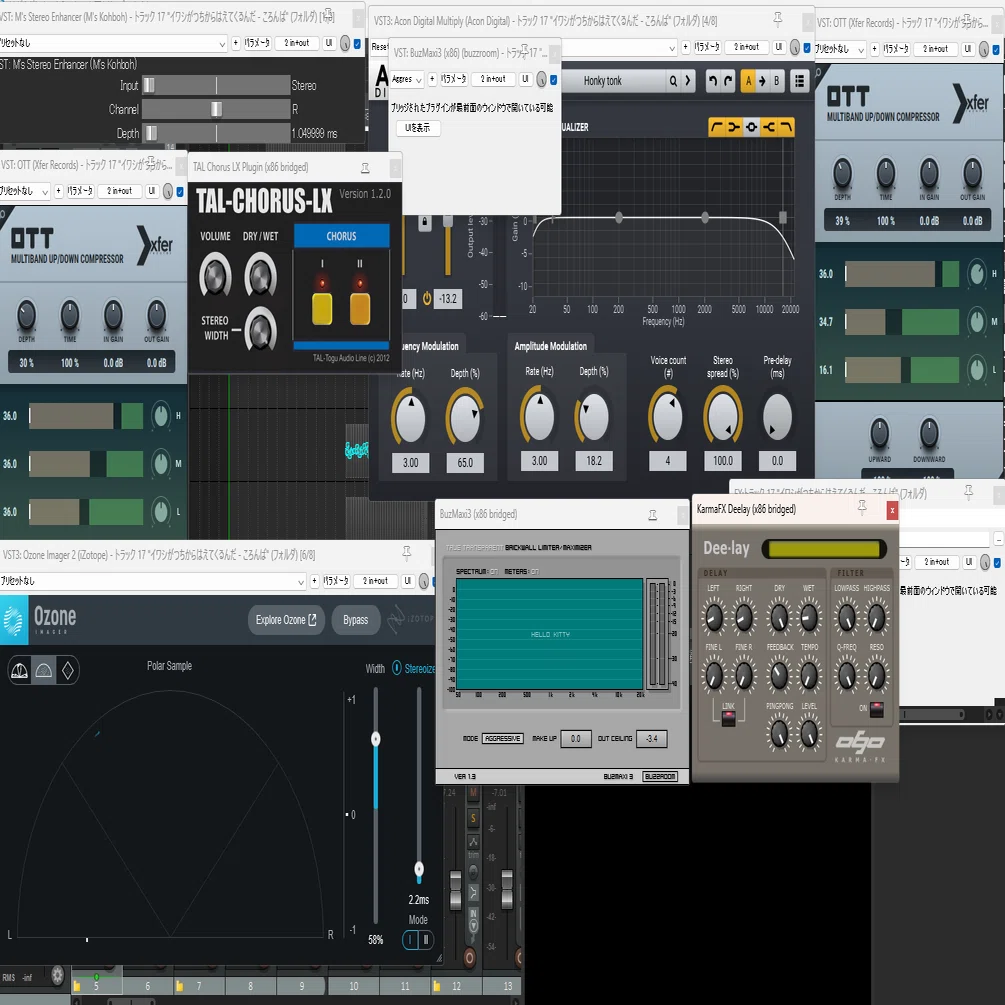
Task: Open preset search in Acon Multiply
Action: (x=673, y=81)
